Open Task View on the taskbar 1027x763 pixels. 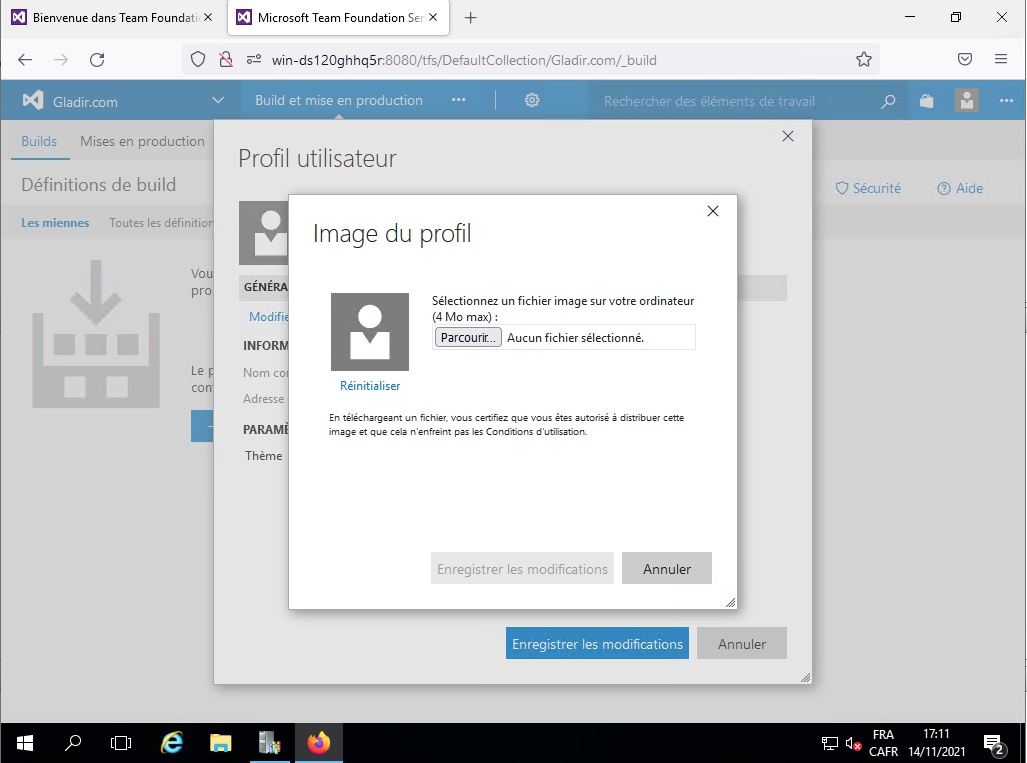point(121,743)
